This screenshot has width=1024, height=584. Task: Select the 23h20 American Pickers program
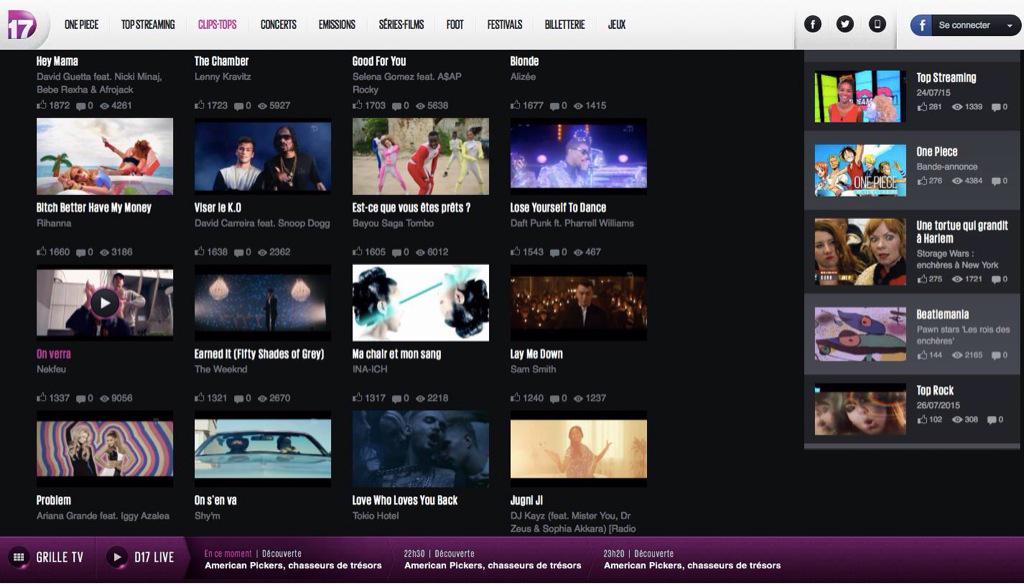tap(692, 560)
